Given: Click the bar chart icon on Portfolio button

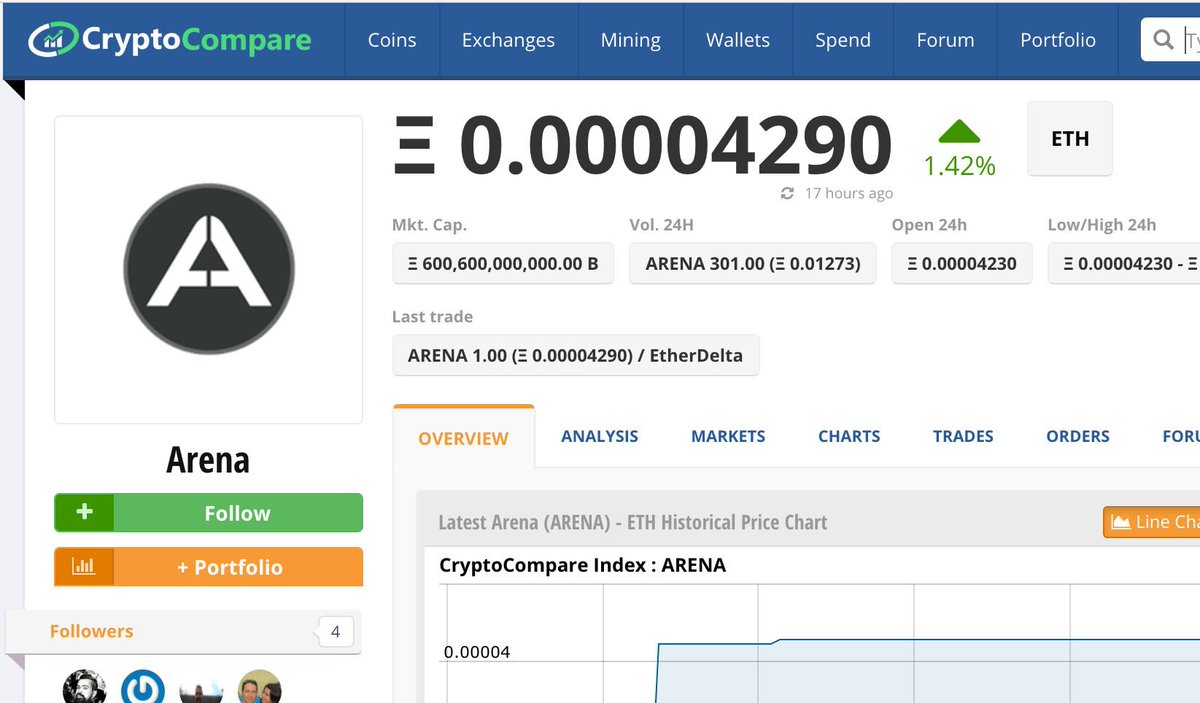Looking at the screenshot, I should (84, 566).
